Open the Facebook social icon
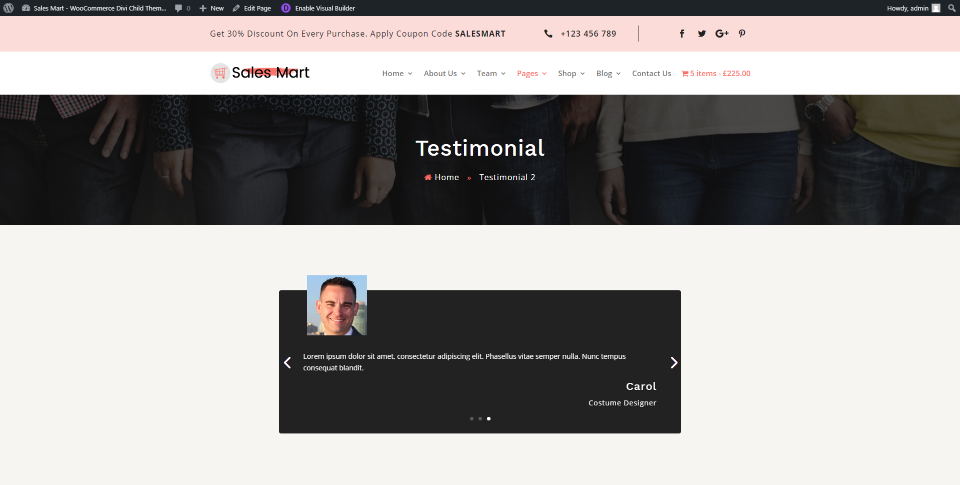Viewport: 960px width, 485px height. pos(681,34)
